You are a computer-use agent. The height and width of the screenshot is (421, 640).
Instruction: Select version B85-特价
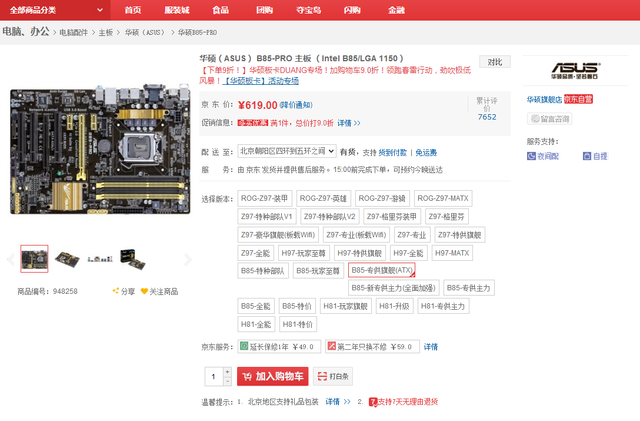pyautogui.click(x=297, y=306)
